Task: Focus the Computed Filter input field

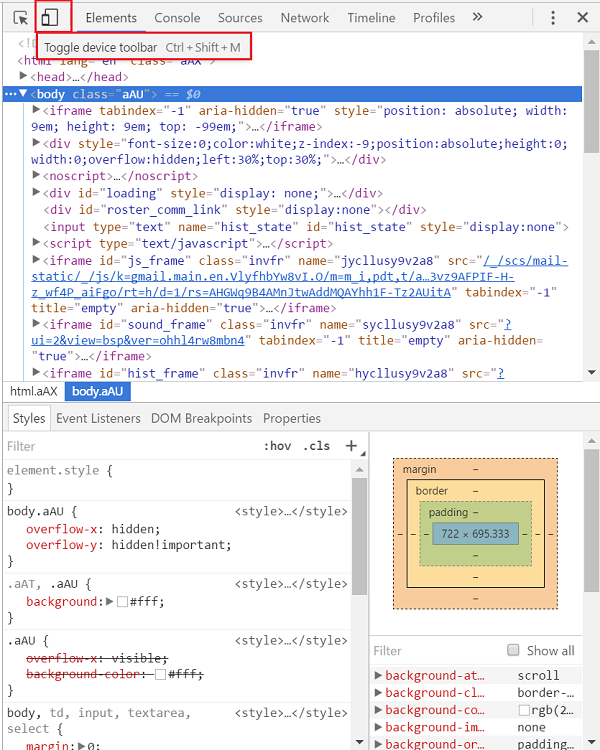Action: click(435, 651)
